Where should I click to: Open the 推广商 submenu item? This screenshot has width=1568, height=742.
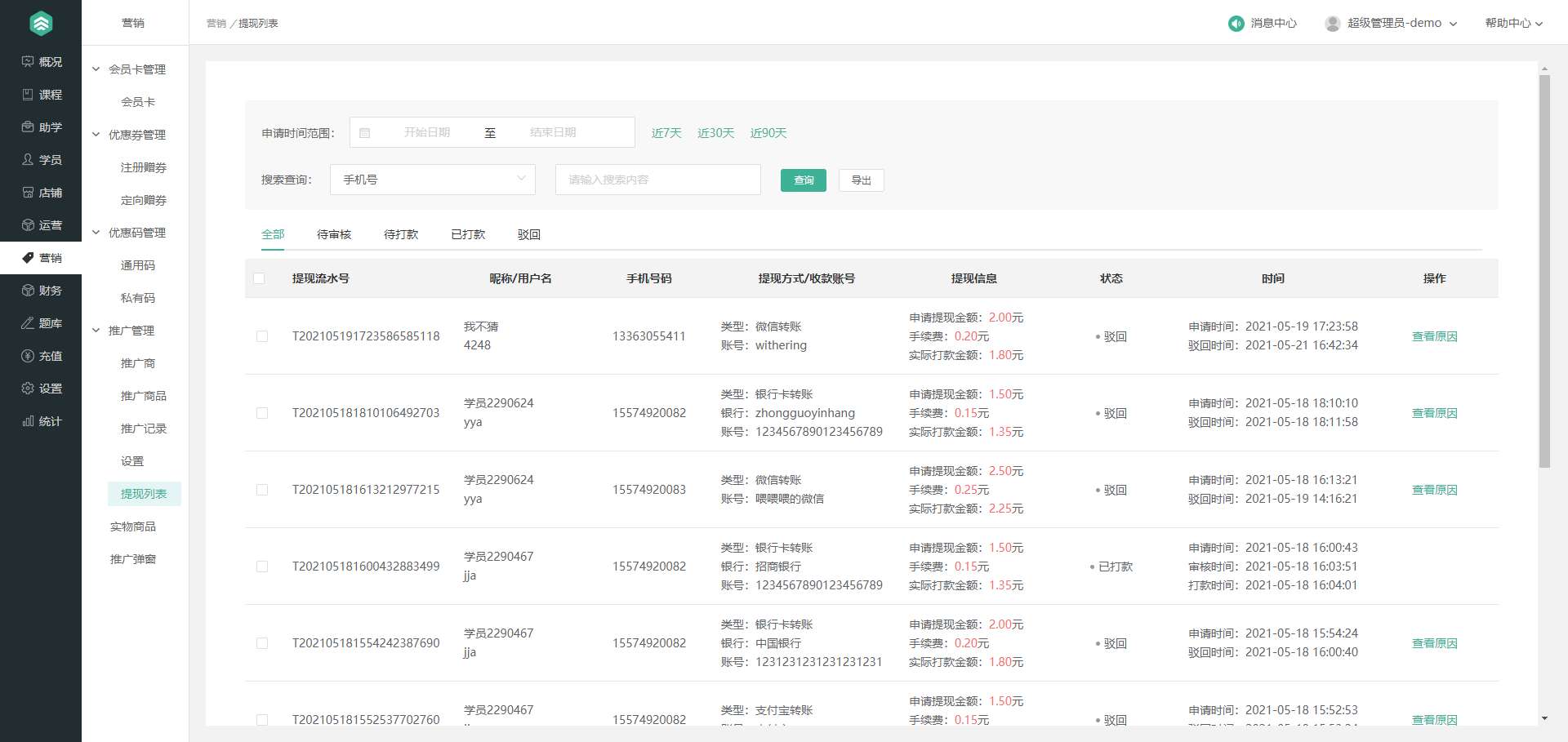pyautogui.click(x=138, y=363)
